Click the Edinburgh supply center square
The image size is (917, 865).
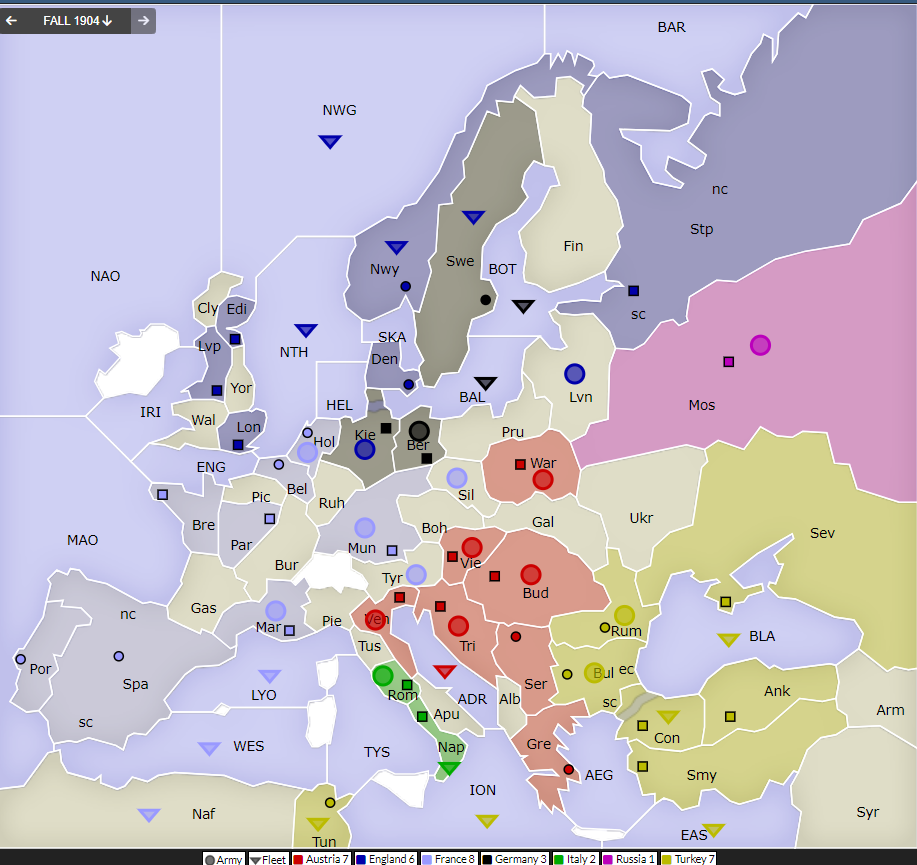pos(235,339)
